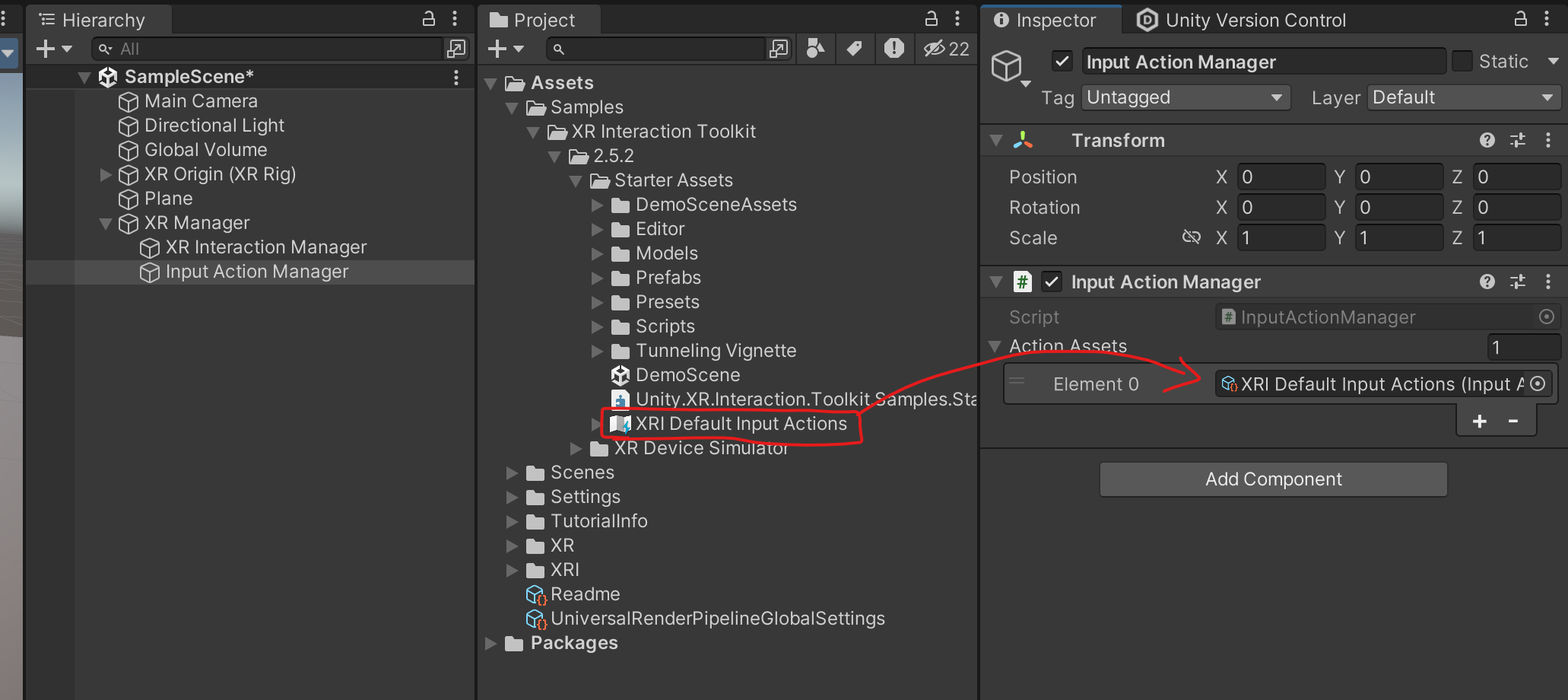
Task: Click the Project create (+) dropdown
Action: coord(506,49)
